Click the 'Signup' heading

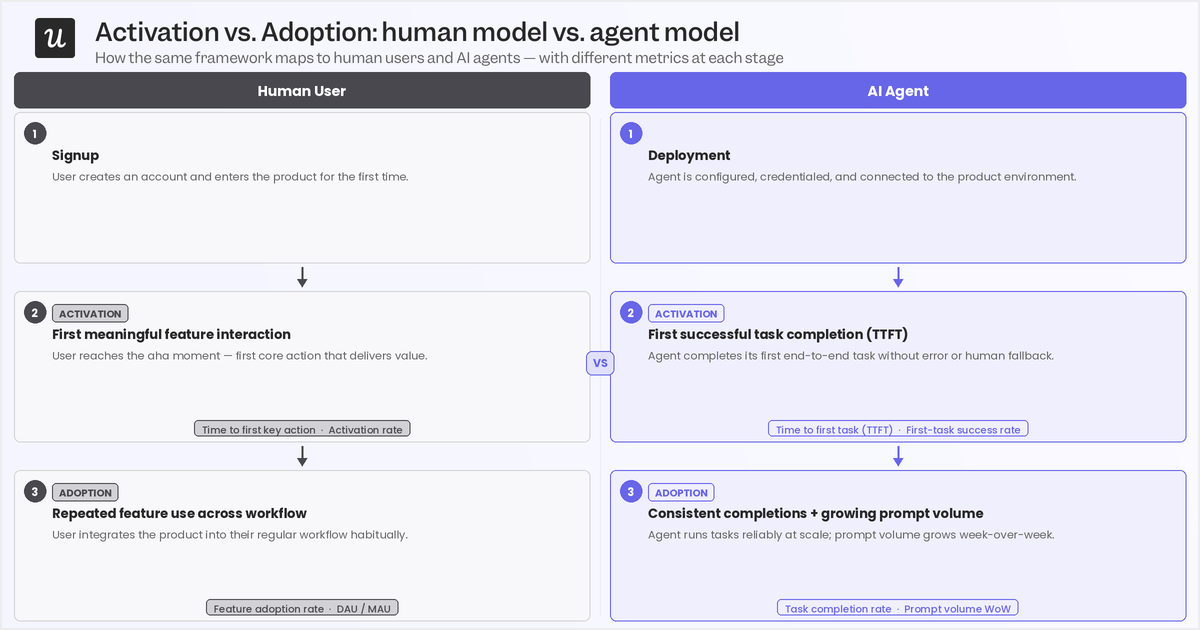(75, 155)
